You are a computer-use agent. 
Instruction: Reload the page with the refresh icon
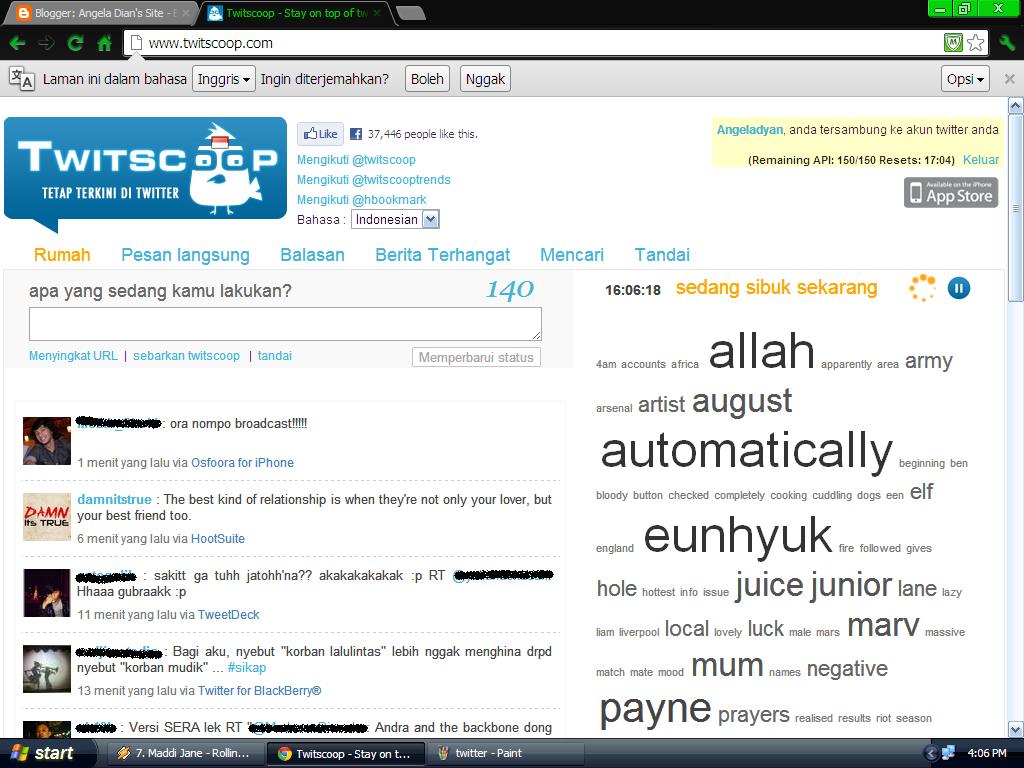tap(76, 43)
